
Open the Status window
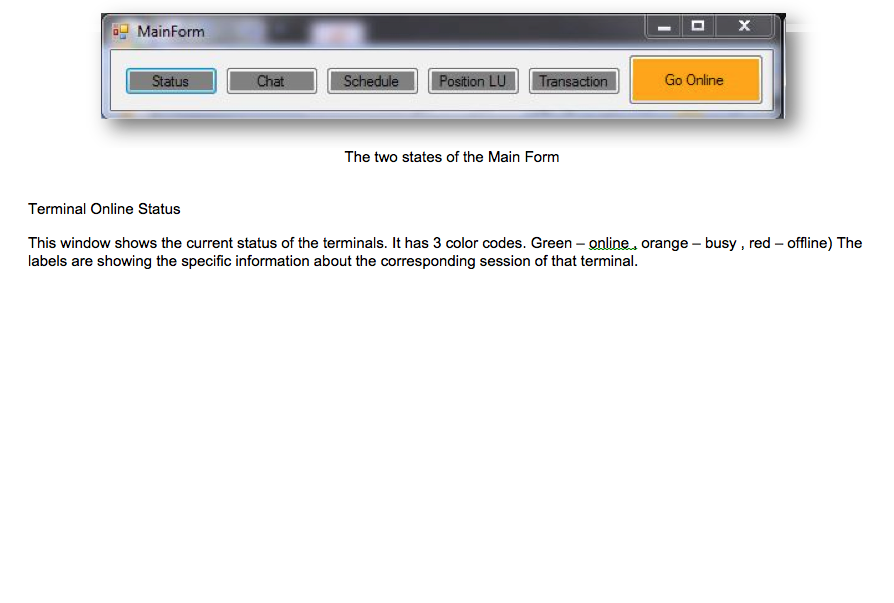pos(171,81)
